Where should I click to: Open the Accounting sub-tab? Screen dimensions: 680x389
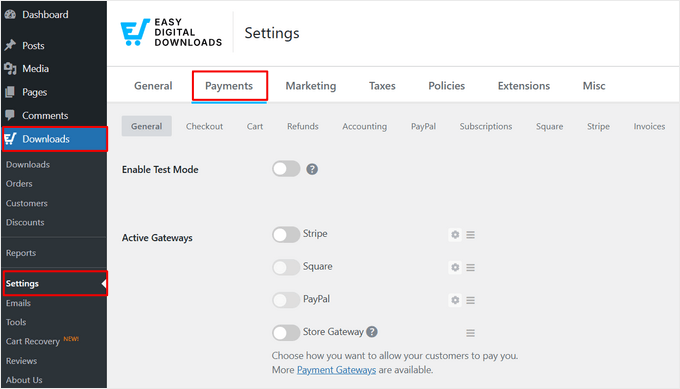click(x=364, y=126)
